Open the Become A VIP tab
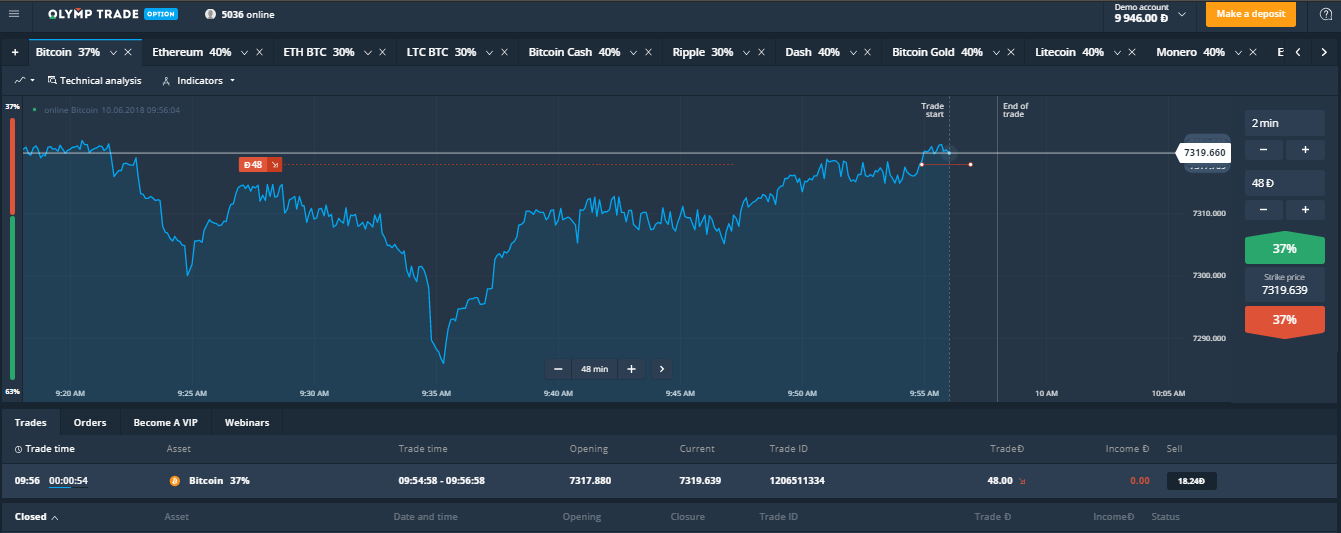This screenshot has height=533, width=1341. point(166,423)
